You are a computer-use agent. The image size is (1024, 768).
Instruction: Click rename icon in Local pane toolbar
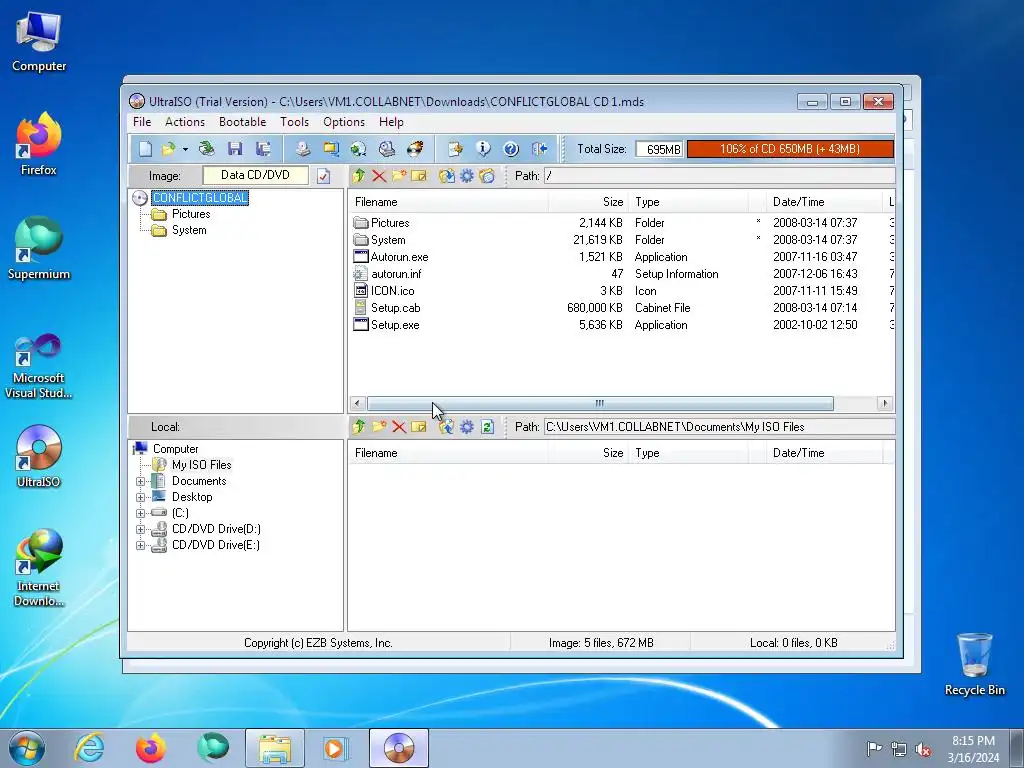pos(419,427)
